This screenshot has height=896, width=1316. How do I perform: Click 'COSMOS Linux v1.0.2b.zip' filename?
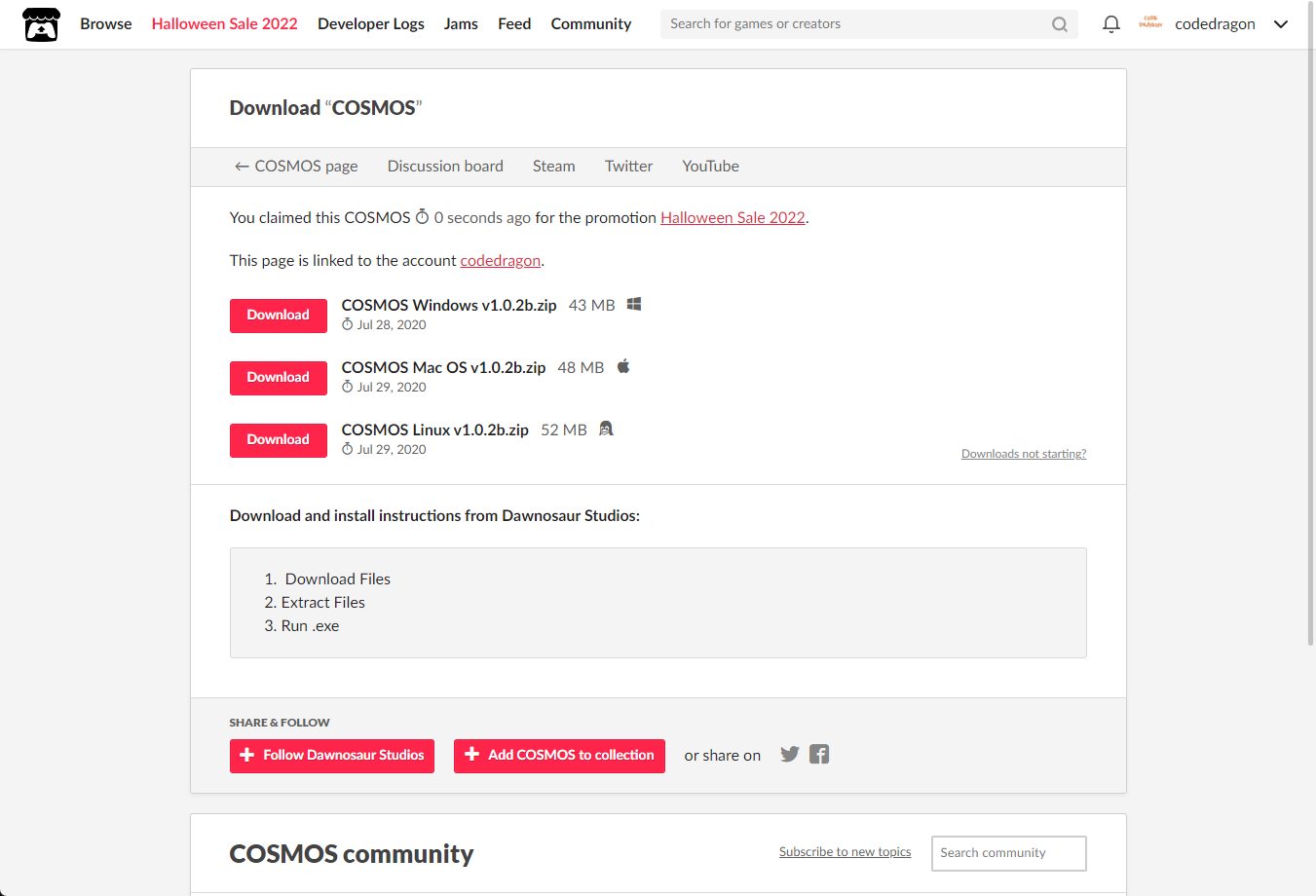coord(435,429)
